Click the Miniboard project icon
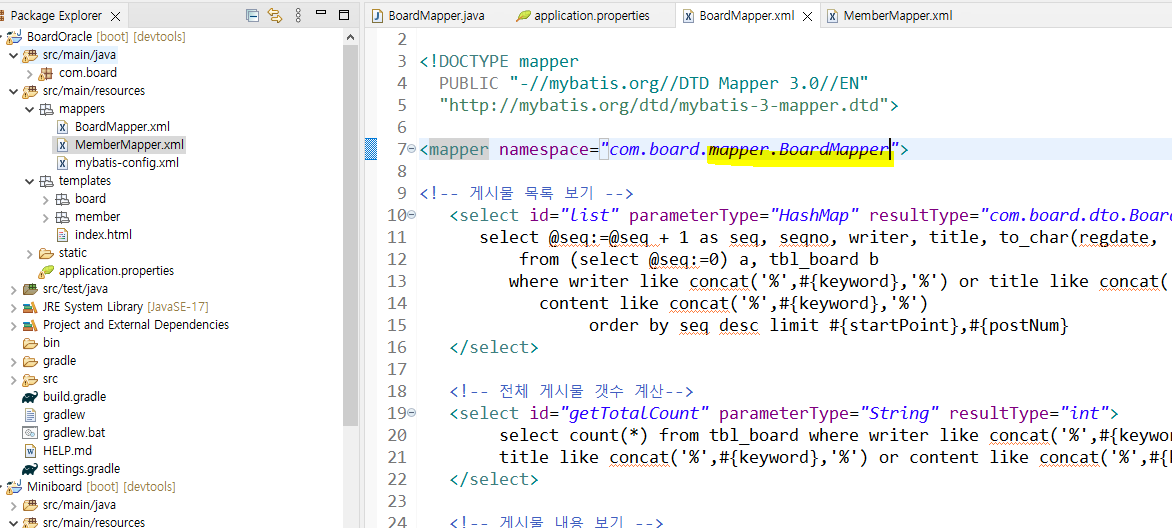Screen dimensions: 1172x528 [x=14, y=487]
